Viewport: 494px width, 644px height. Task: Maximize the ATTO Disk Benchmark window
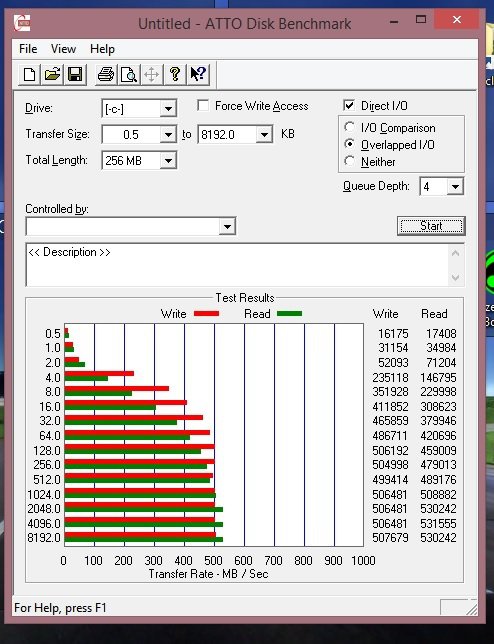point(421,19)
